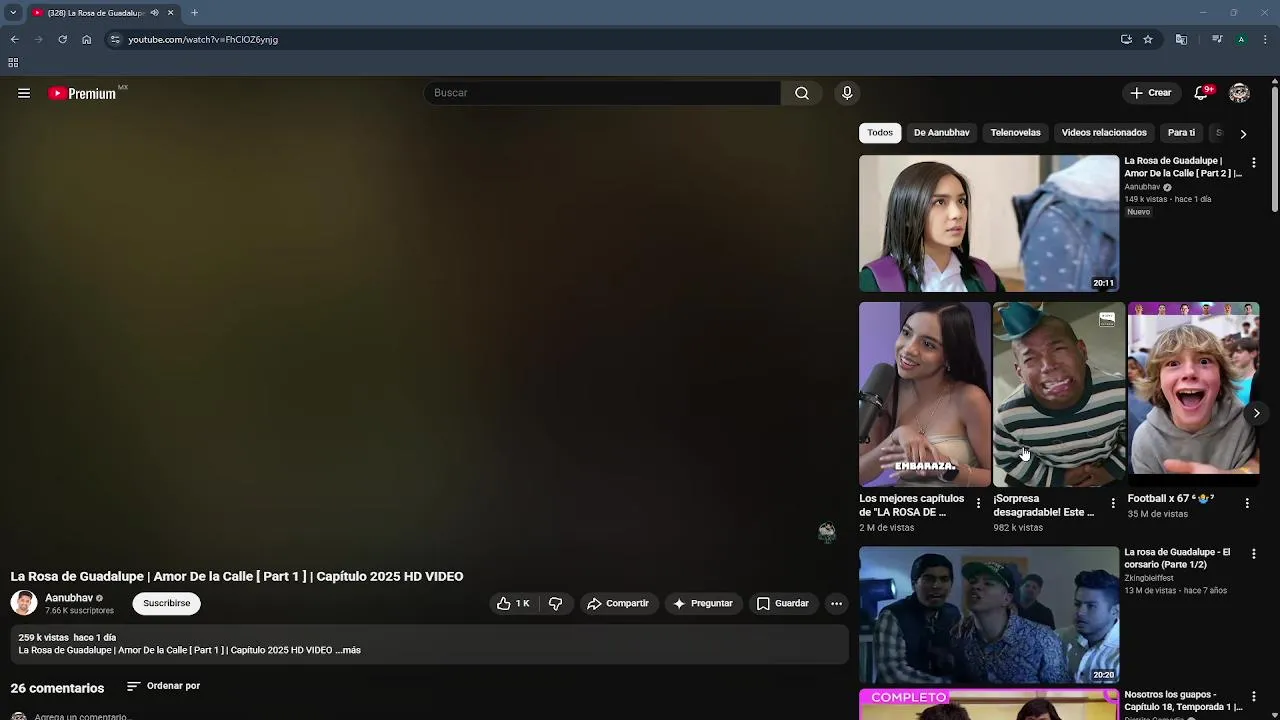Open options for Nosotros los guapos video
Image resolution: width=1280 pixels, height=720 pixels.
click(x=1253, y=696)
